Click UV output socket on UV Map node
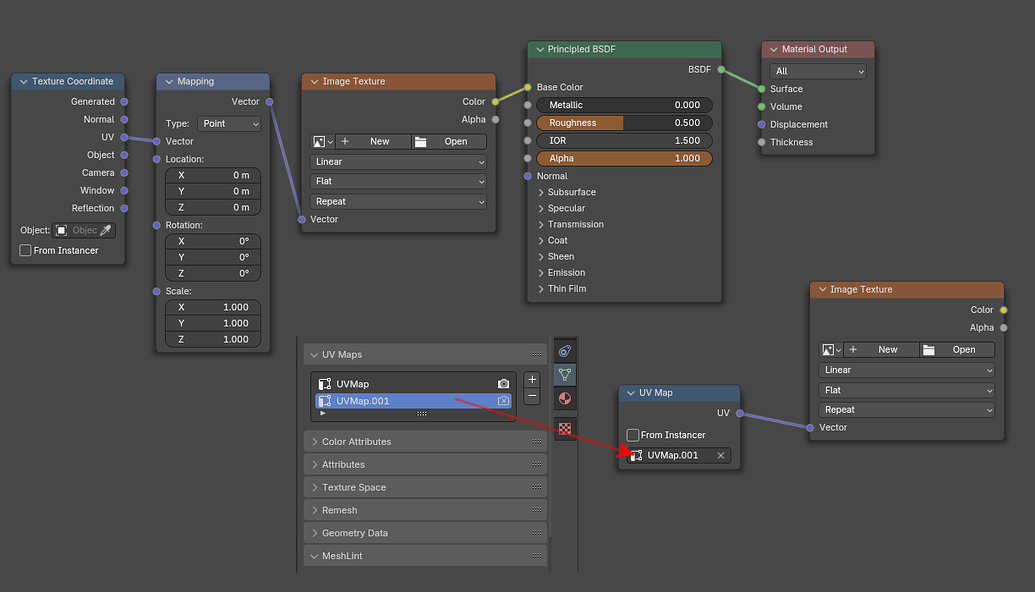 pyautogui.click(x=740, y=413)
